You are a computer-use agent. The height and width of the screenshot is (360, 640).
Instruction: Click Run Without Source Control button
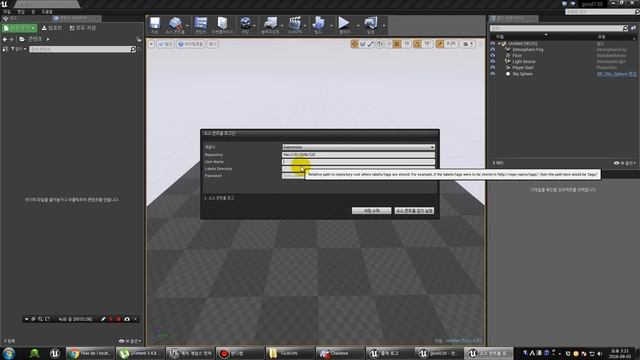414,211
